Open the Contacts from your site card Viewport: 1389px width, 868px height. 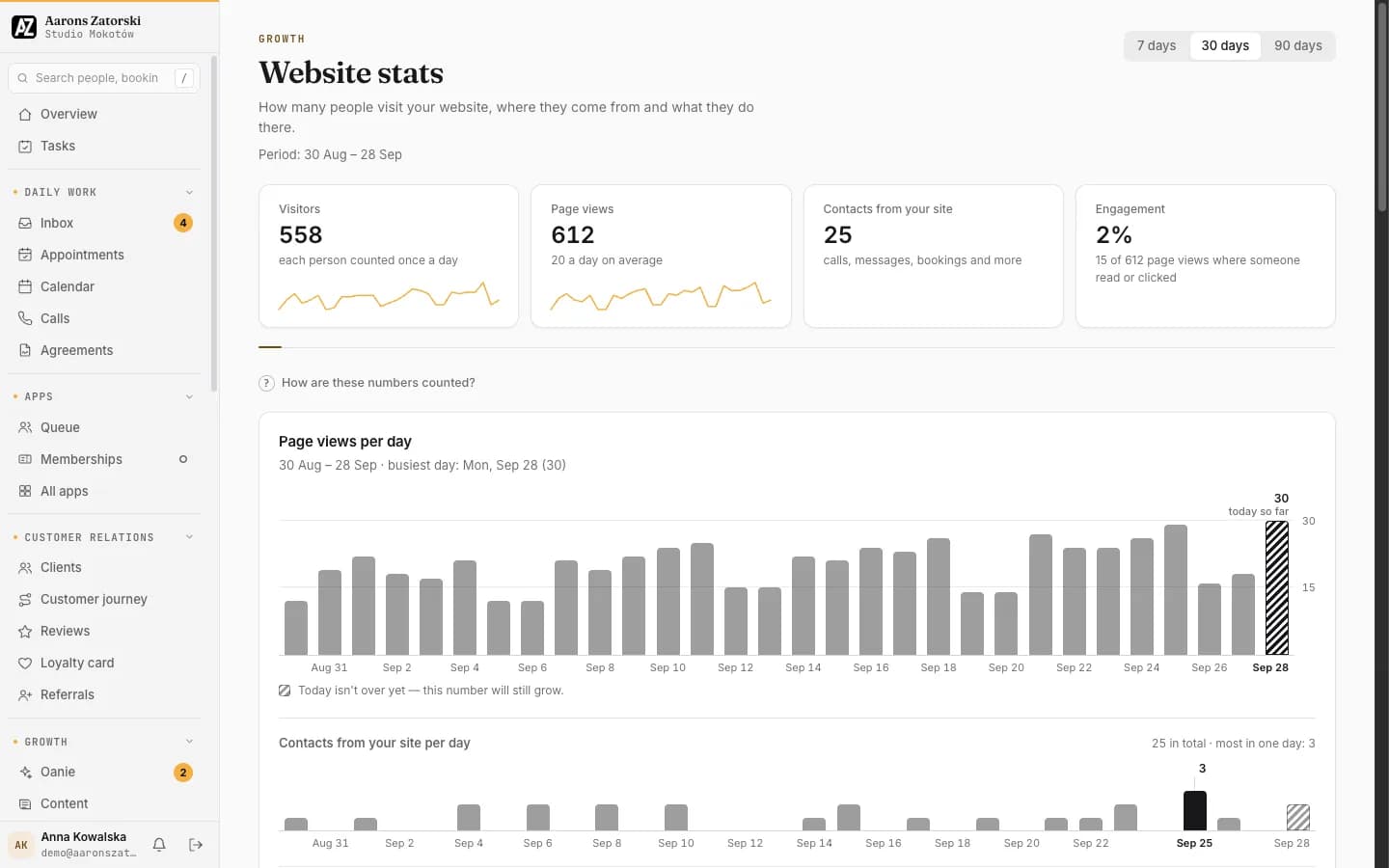click(x=933, y=256)
